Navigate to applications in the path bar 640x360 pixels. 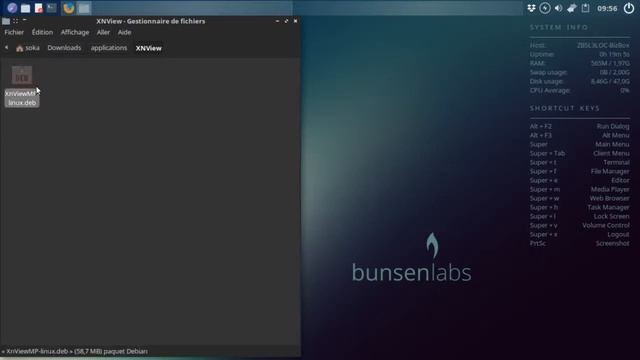point(109,48)
